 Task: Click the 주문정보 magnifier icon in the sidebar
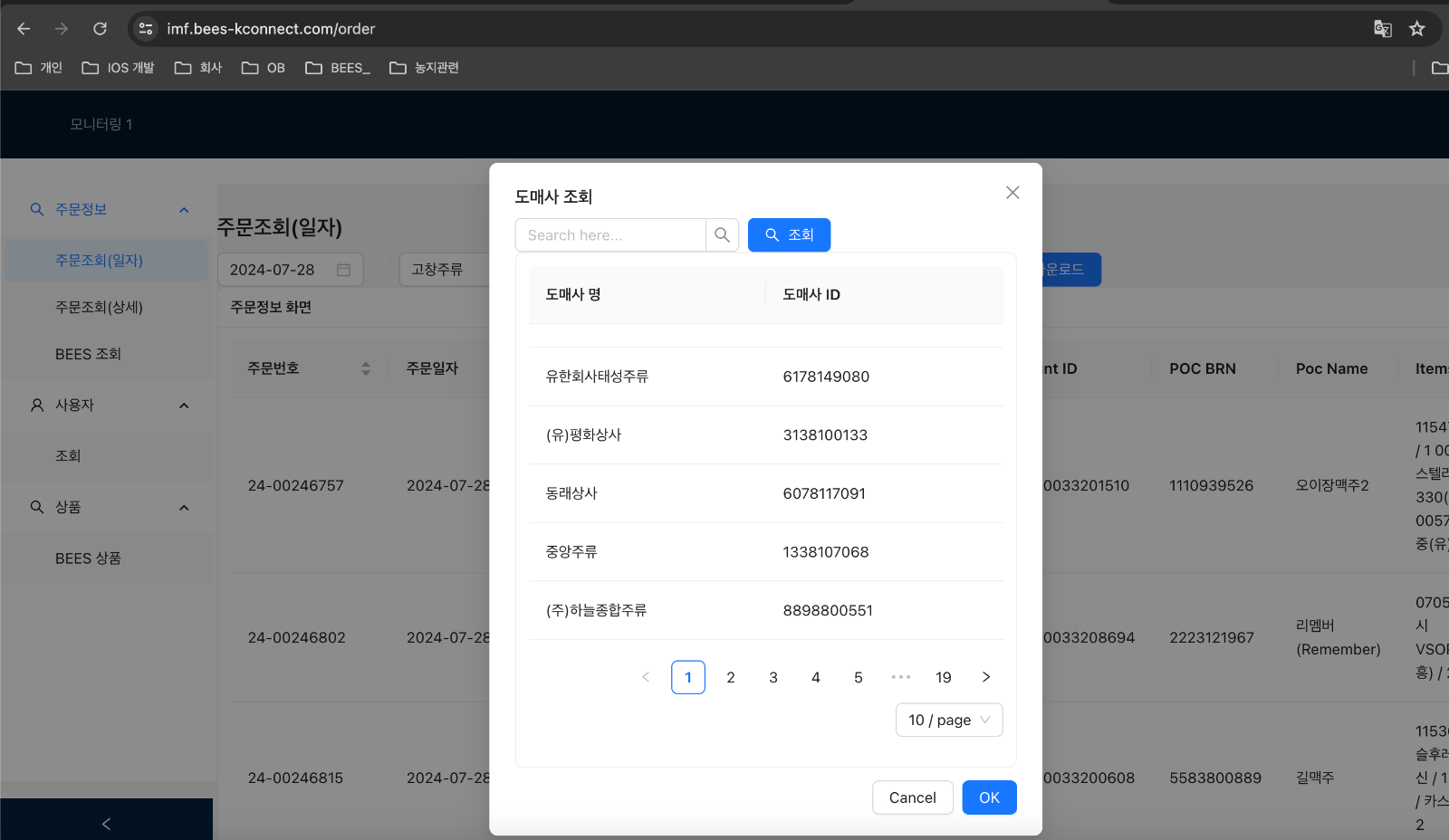point(36,209)
